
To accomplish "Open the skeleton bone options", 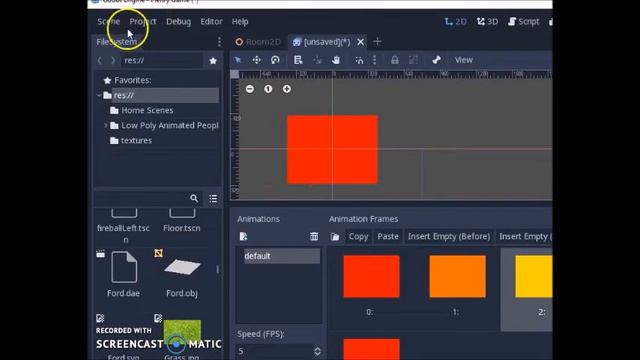I will click(x=436, y=60).
